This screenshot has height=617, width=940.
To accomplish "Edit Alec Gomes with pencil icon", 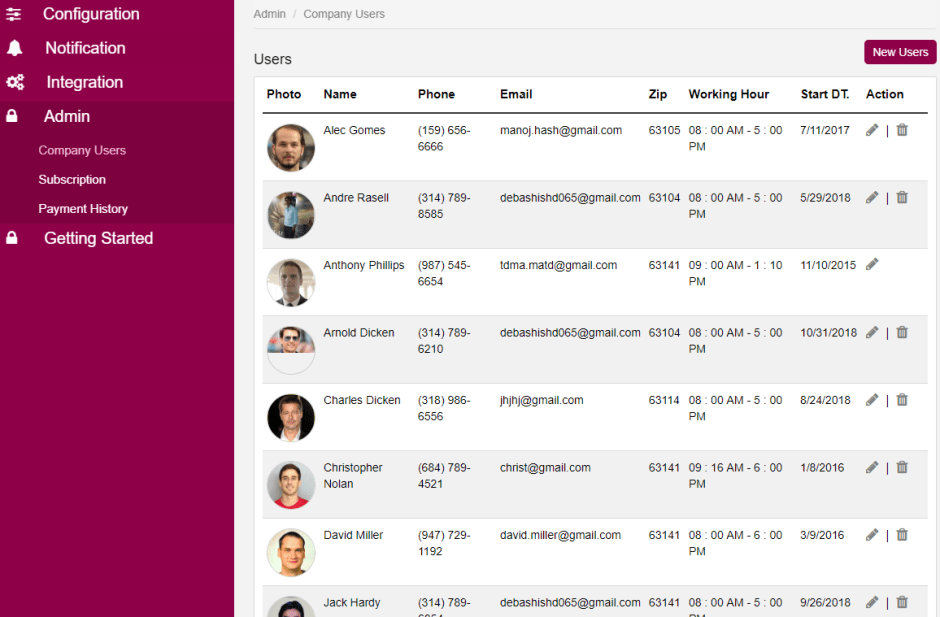I will [872, 130].
